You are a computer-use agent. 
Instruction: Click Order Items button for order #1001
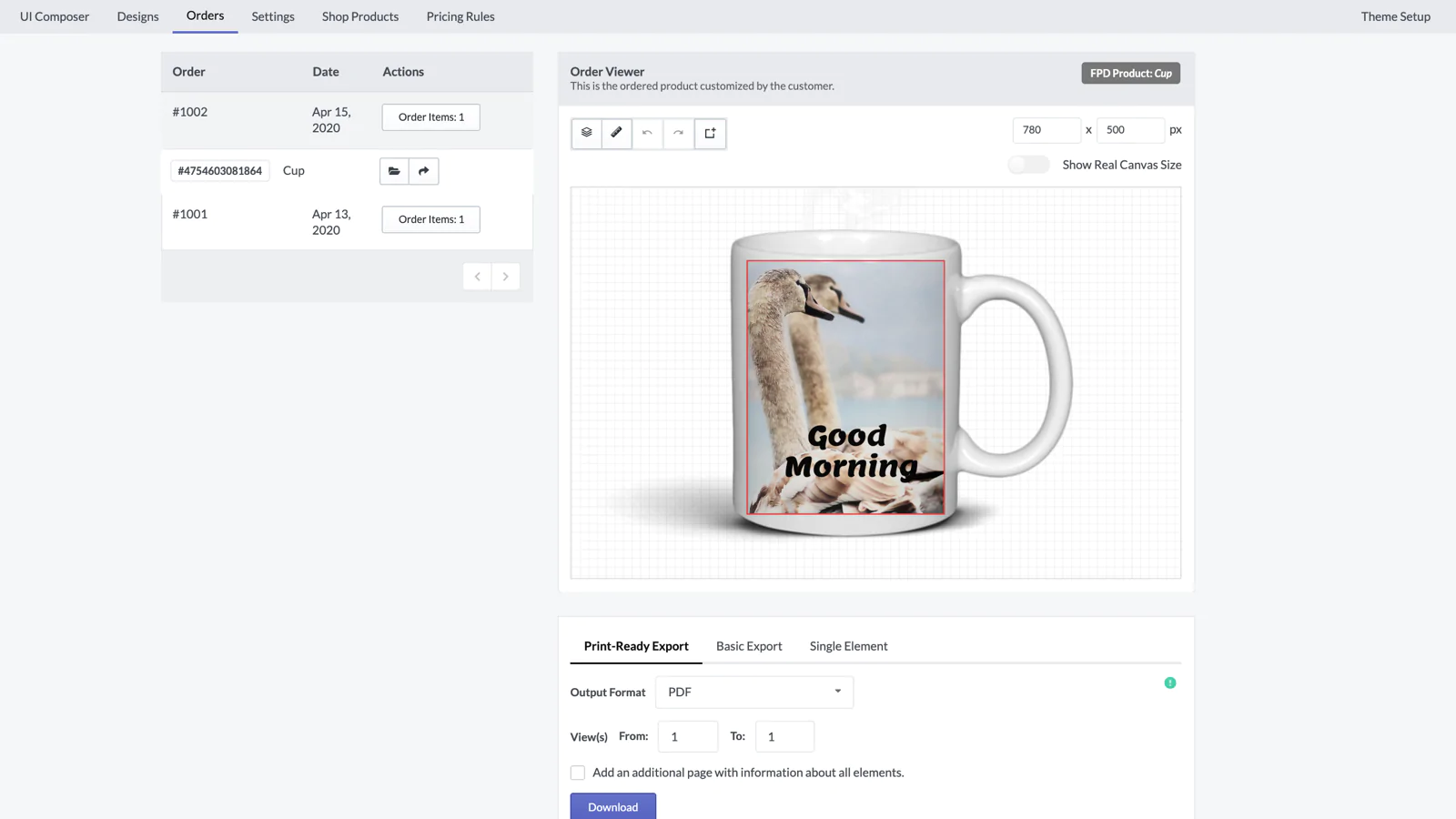430,219
